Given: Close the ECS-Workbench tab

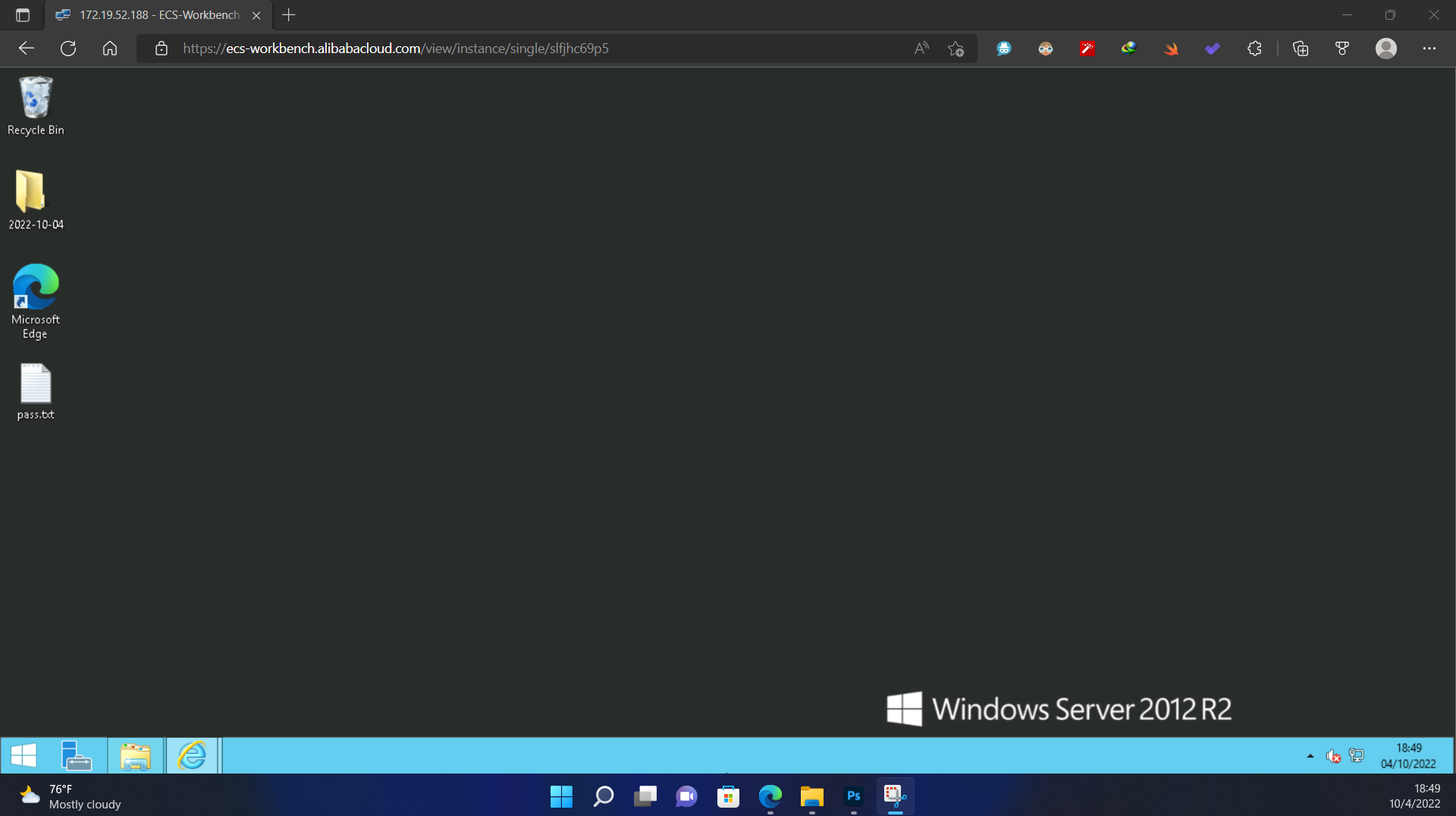Looking at the screenshot, I should 256,15.
